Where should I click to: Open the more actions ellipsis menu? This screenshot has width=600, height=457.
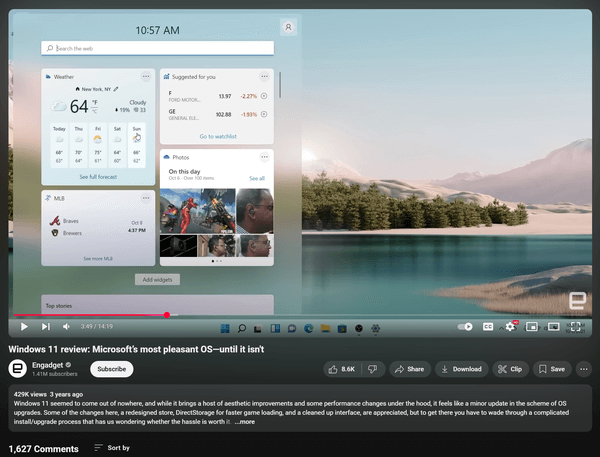[x=584, y=369]
